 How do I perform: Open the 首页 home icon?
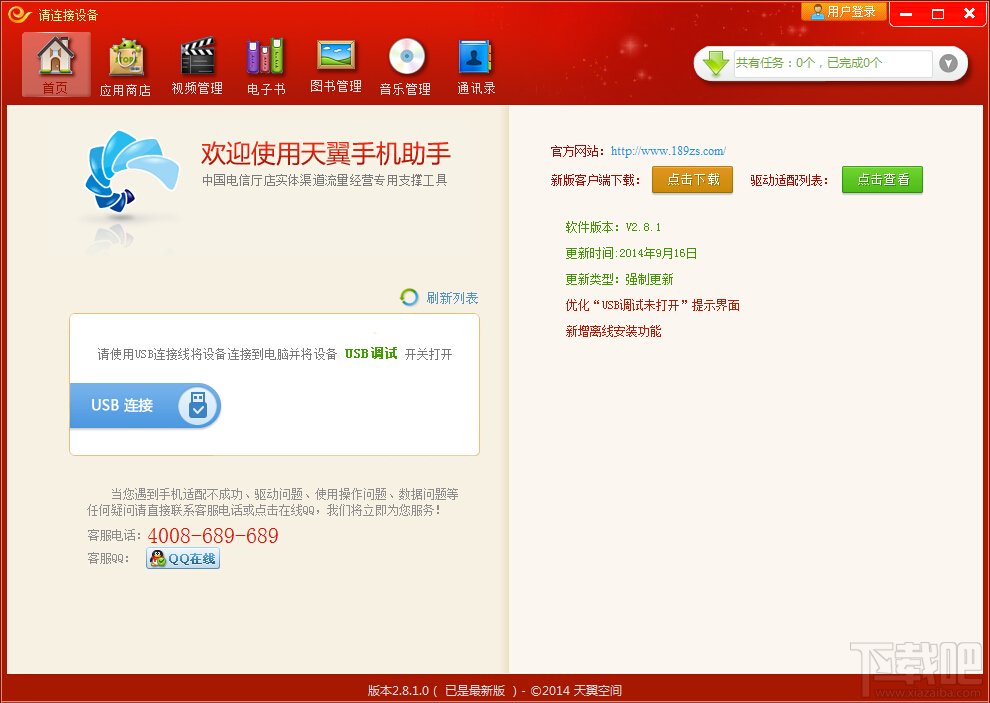pyautogui.click(x=56, y=65)
